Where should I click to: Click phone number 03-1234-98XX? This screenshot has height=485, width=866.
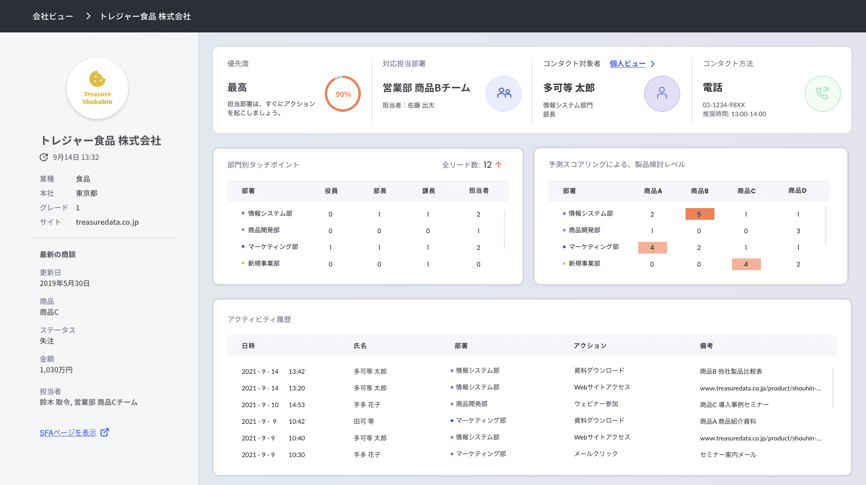tap(724, 105)
